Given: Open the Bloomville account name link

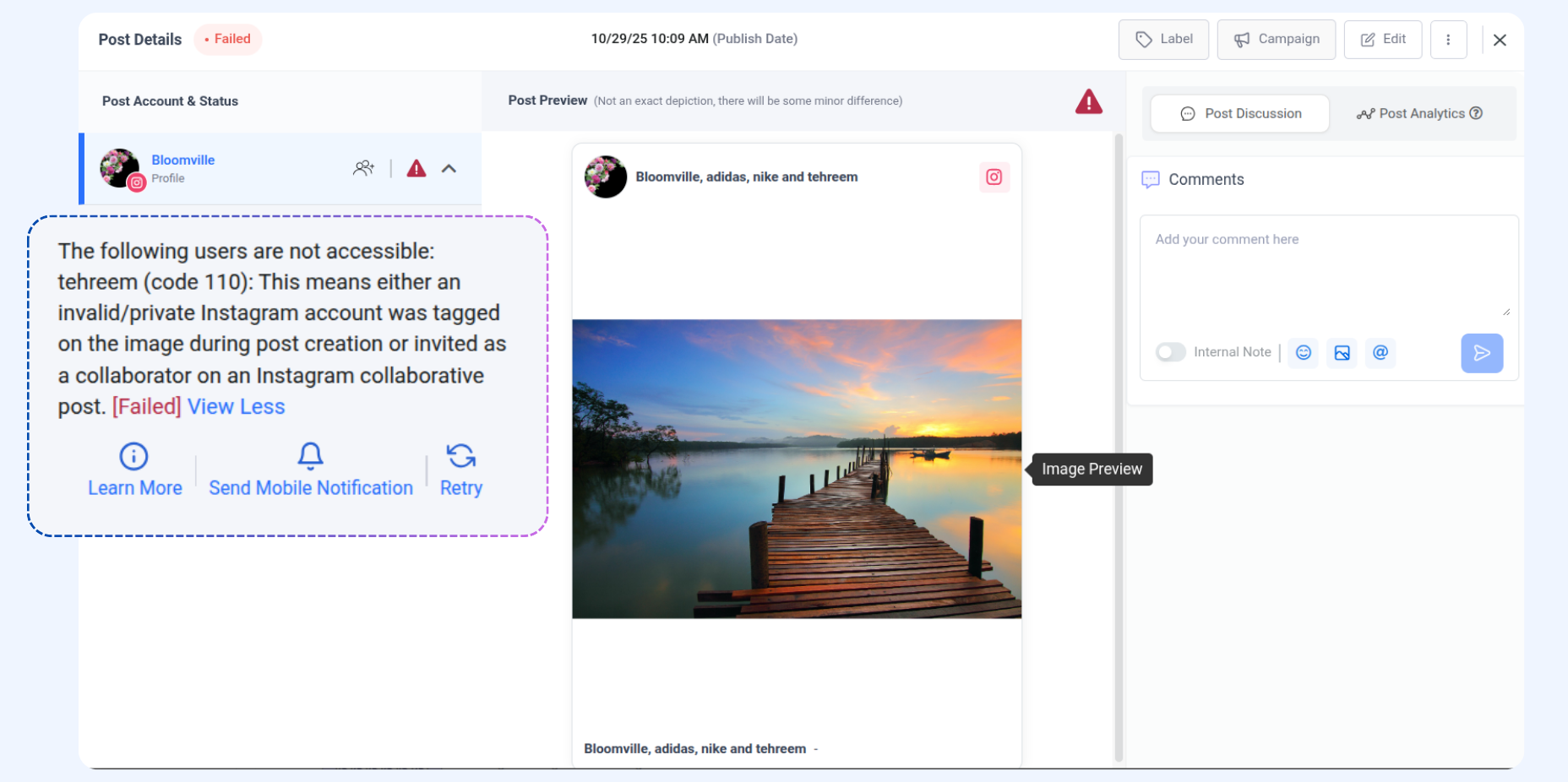Looking at the screenshot, I should click(182, 160).
